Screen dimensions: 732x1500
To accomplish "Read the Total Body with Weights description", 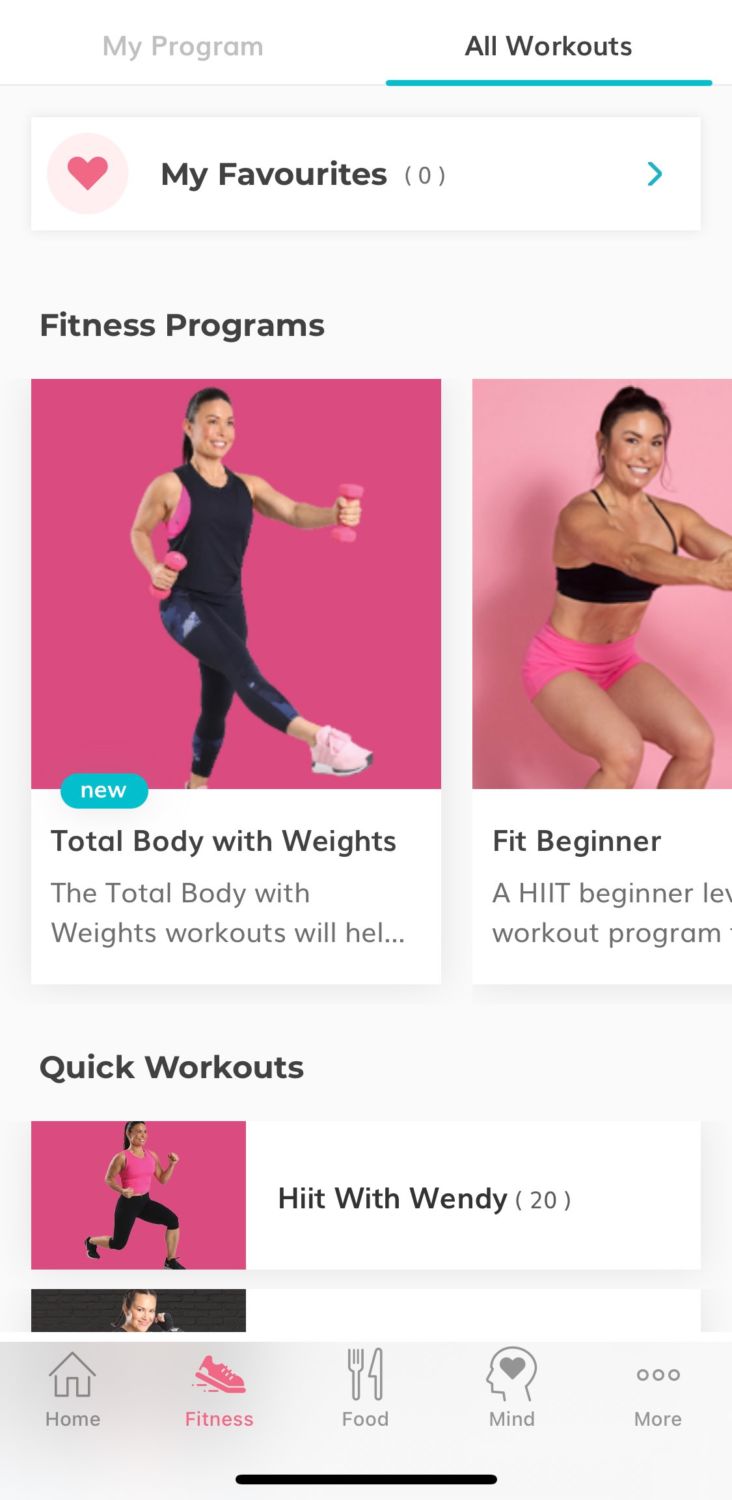I will click(x=228, y=913).
